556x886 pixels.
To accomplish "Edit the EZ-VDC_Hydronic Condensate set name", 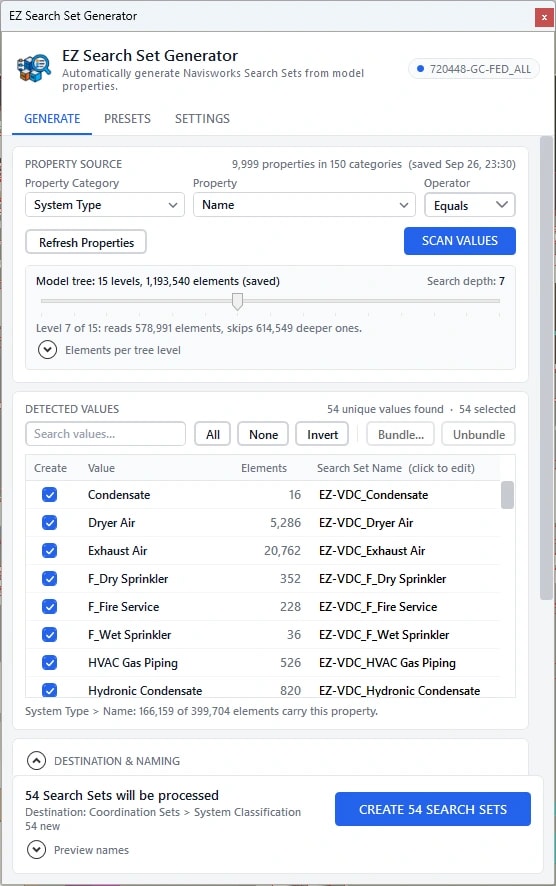I will [x=399, y=690].
